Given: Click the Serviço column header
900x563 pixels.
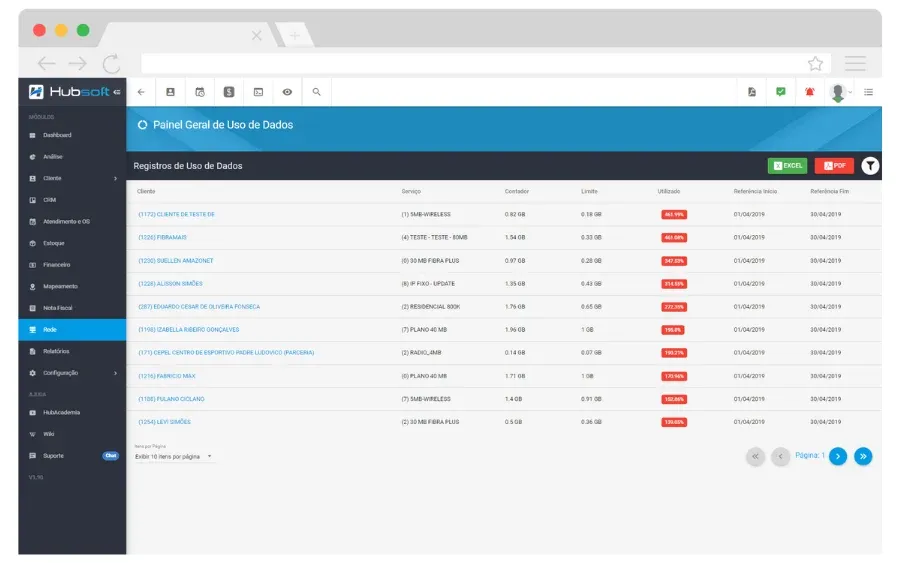Looking at the screenshot, I should (411, 192).
